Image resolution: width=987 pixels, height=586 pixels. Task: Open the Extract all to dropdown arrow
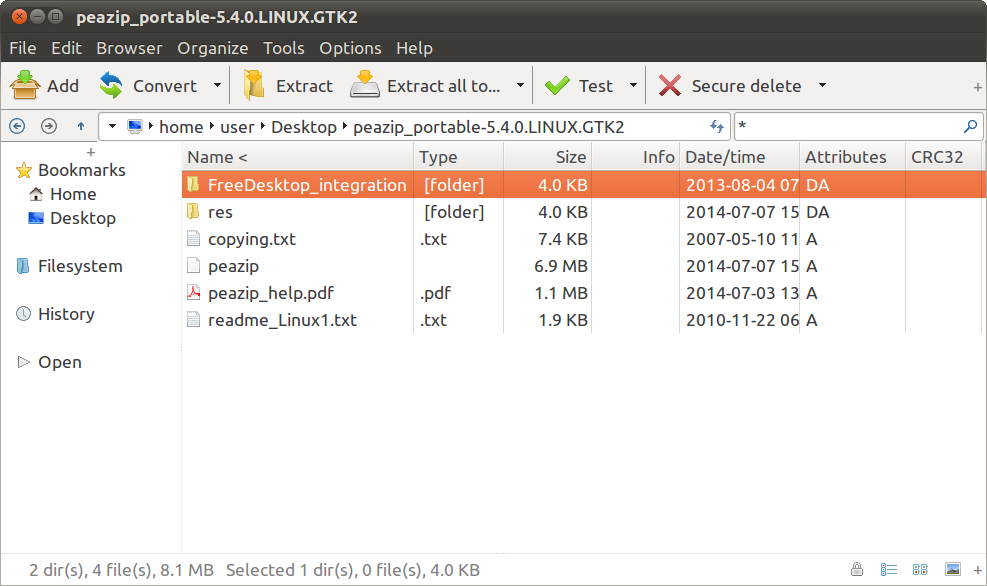521,85
